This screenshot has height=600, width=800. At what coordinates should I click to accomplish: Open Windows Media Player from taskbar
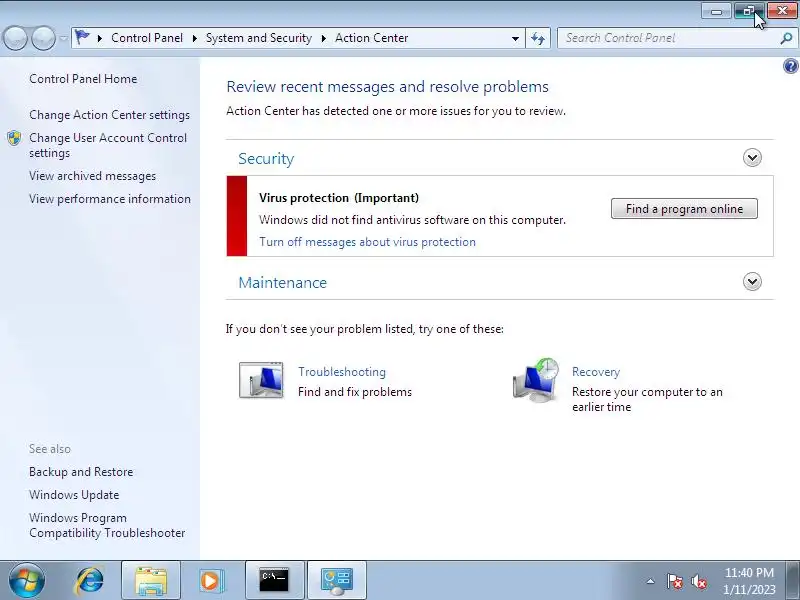[211, 581]
